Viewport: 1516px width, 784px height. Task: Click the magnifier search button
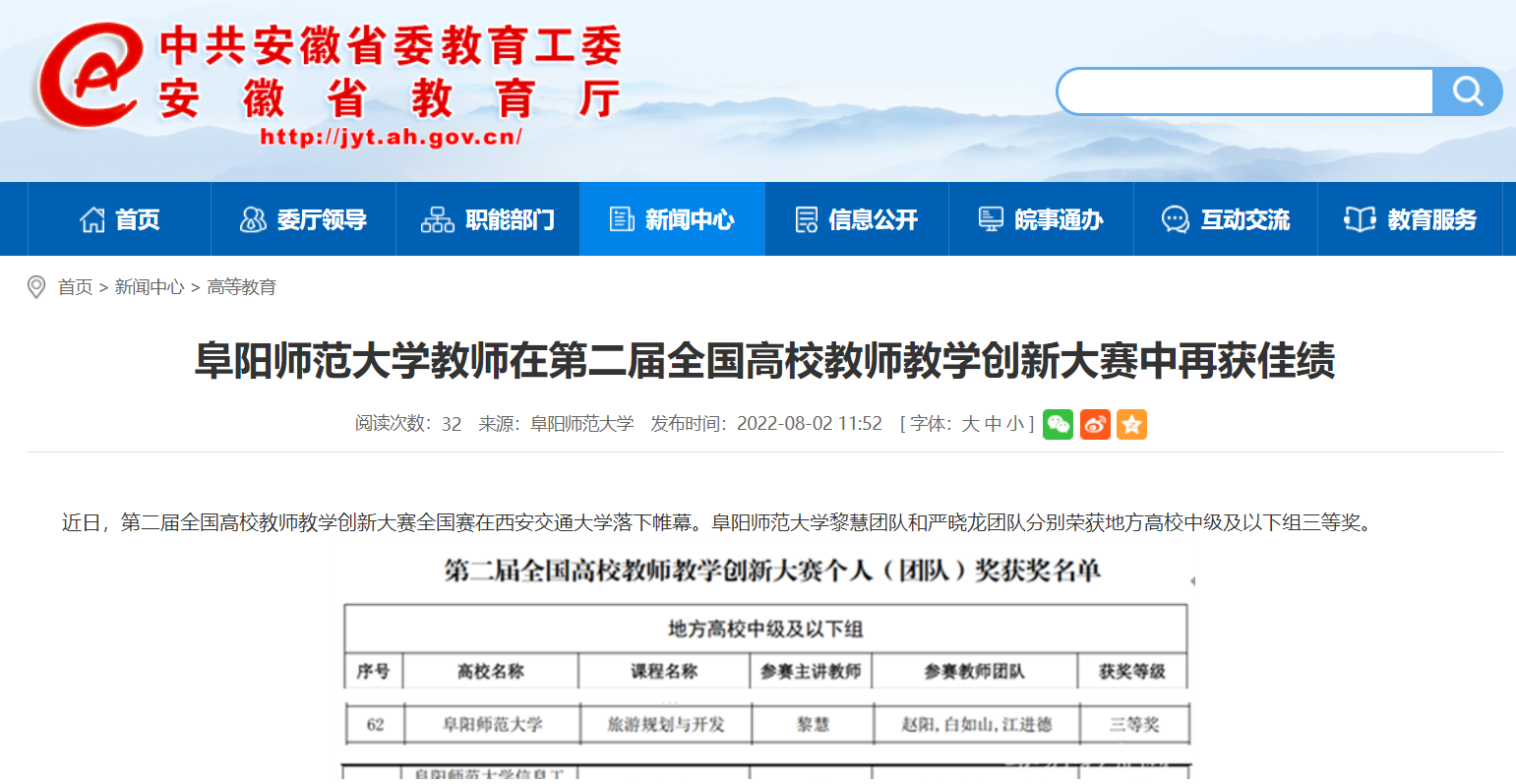coord(1467,91)
